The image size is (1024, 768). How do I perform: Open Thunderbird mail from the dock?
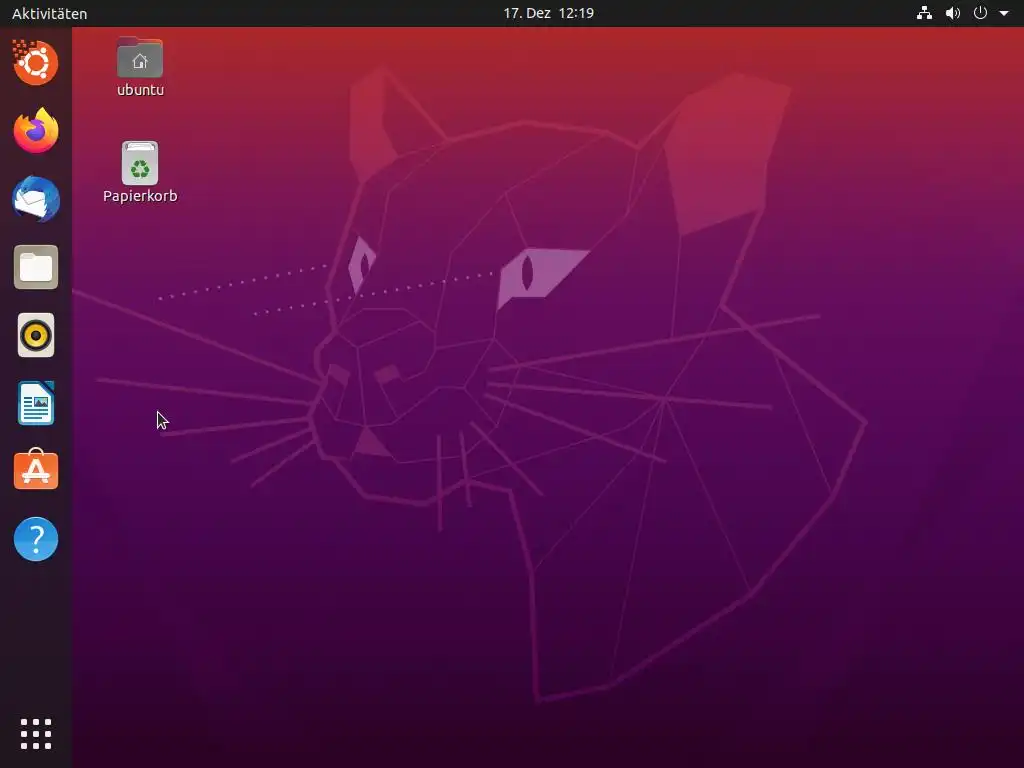36,199
